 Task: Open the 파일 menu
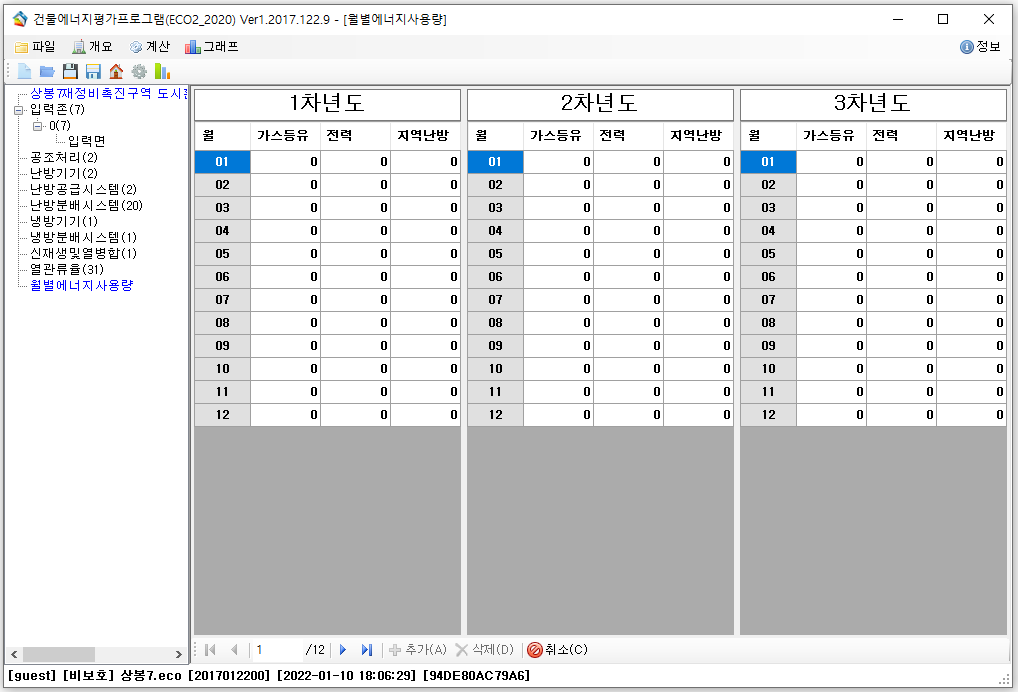coord(35,47)
